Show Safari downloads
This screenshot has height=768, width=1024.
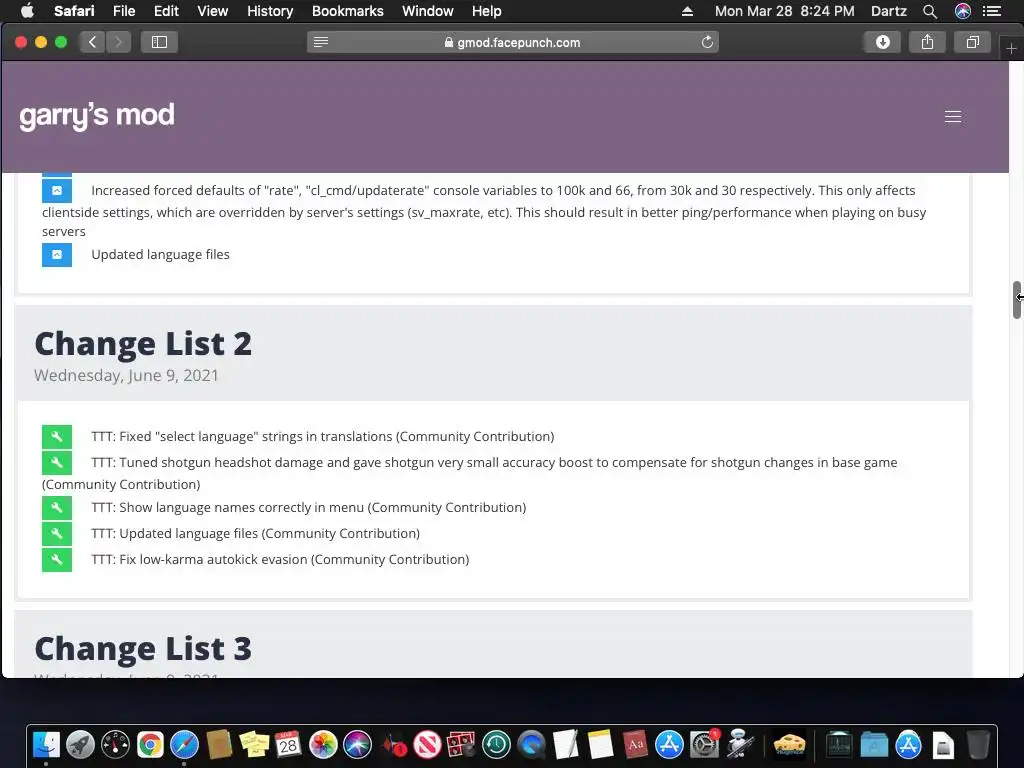tap(882, 42)
